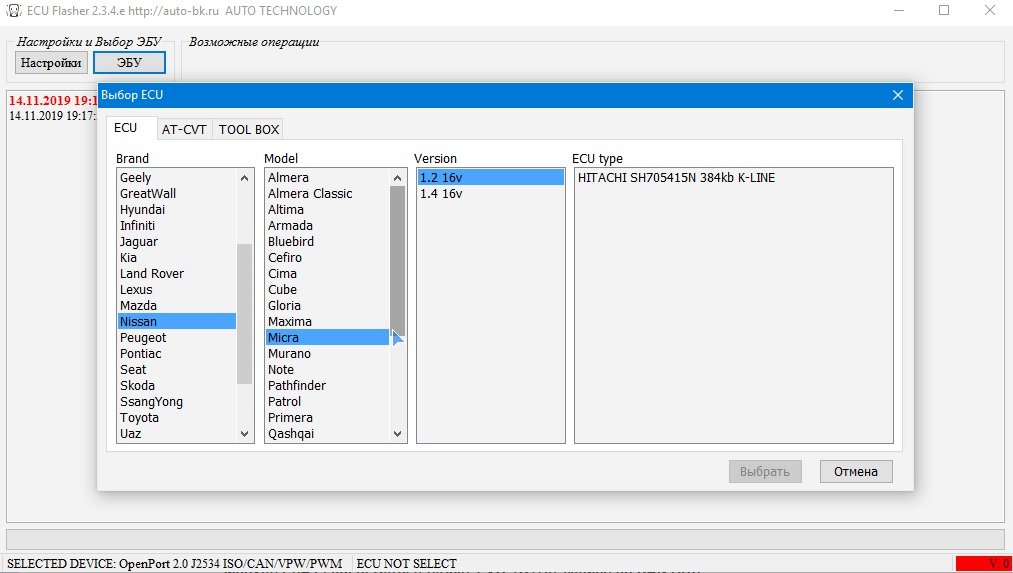Click the ECU Flasher app icon in title bar
This screenshot has height=573, width=1013.
[14, 10]
